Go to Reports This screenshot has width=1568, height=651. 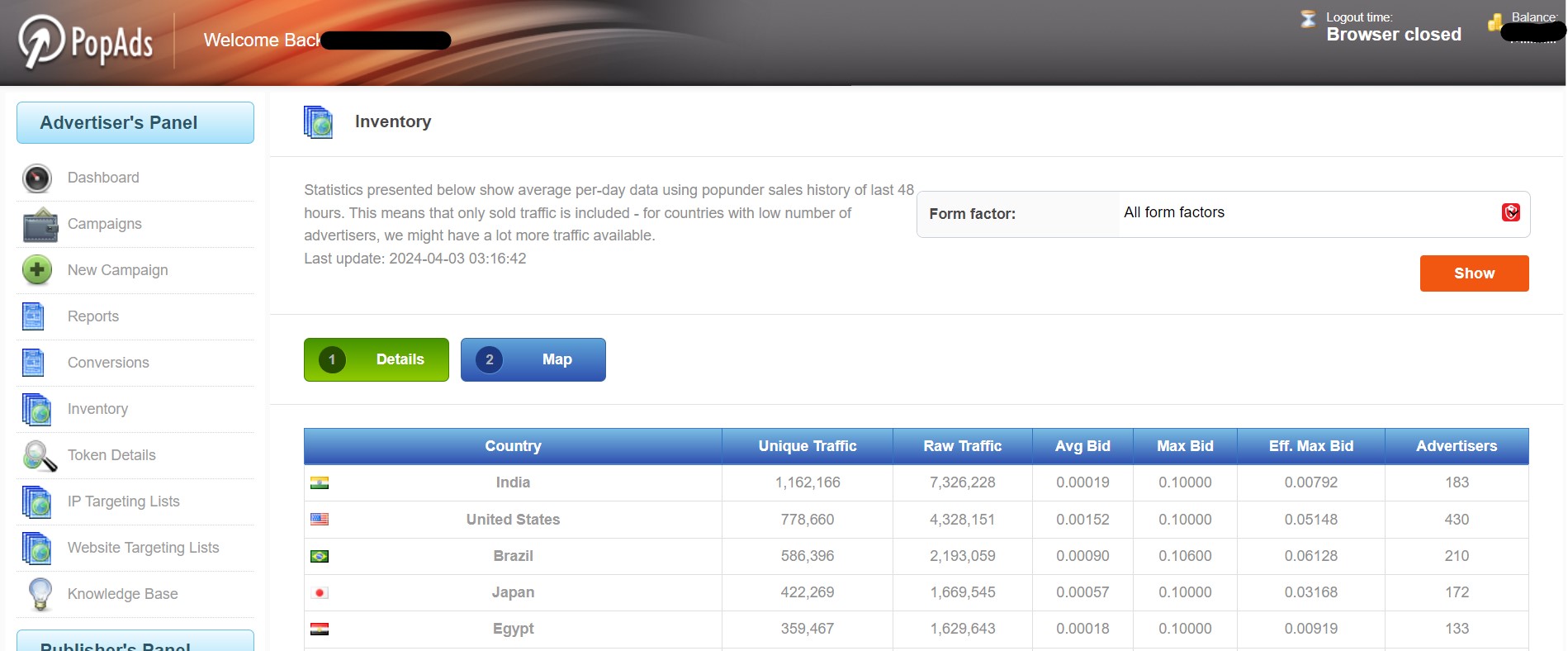coord(93,316)
